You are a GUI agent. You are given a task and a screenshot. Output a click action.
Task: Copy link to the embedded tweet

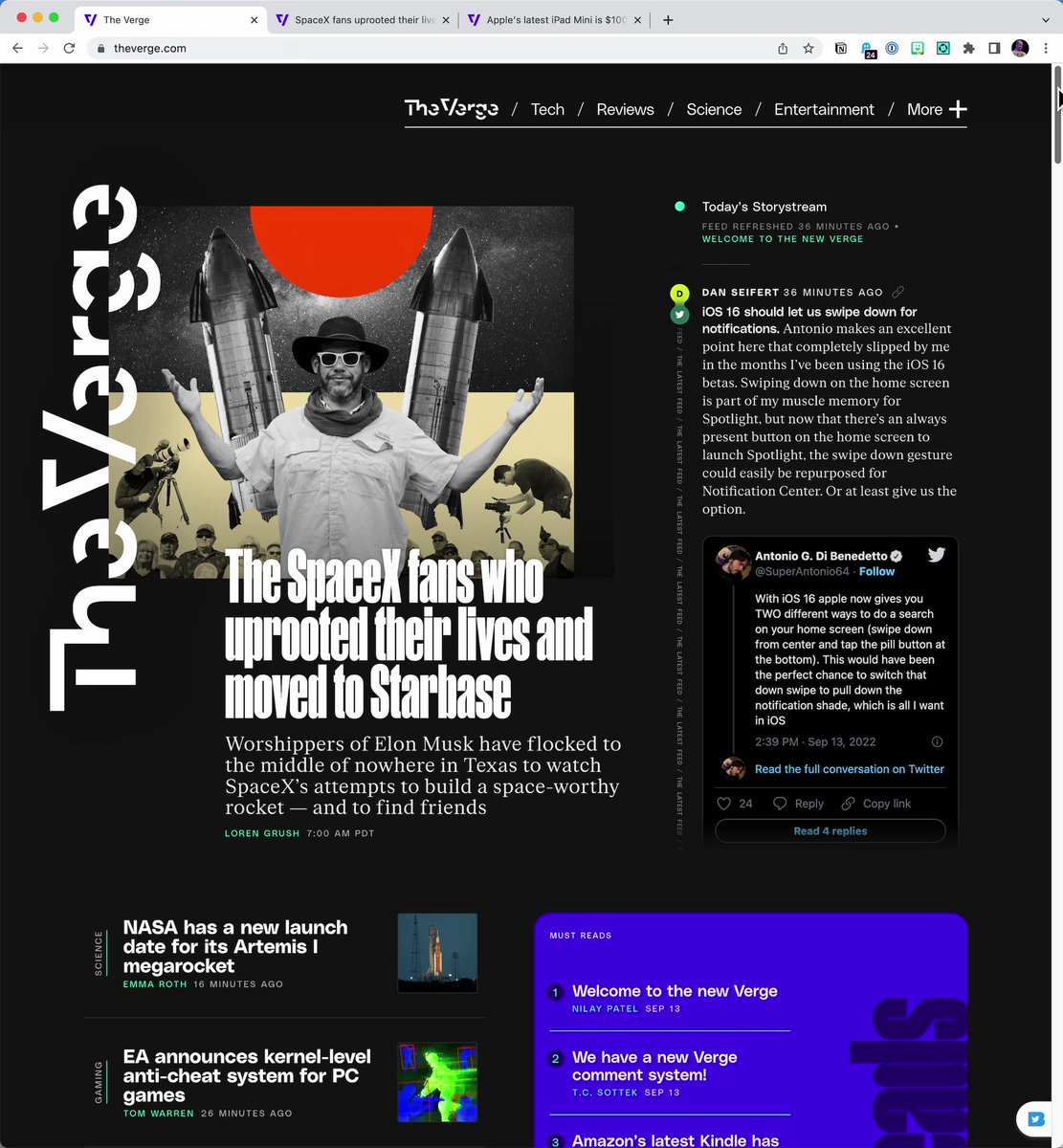pos(875,804)
